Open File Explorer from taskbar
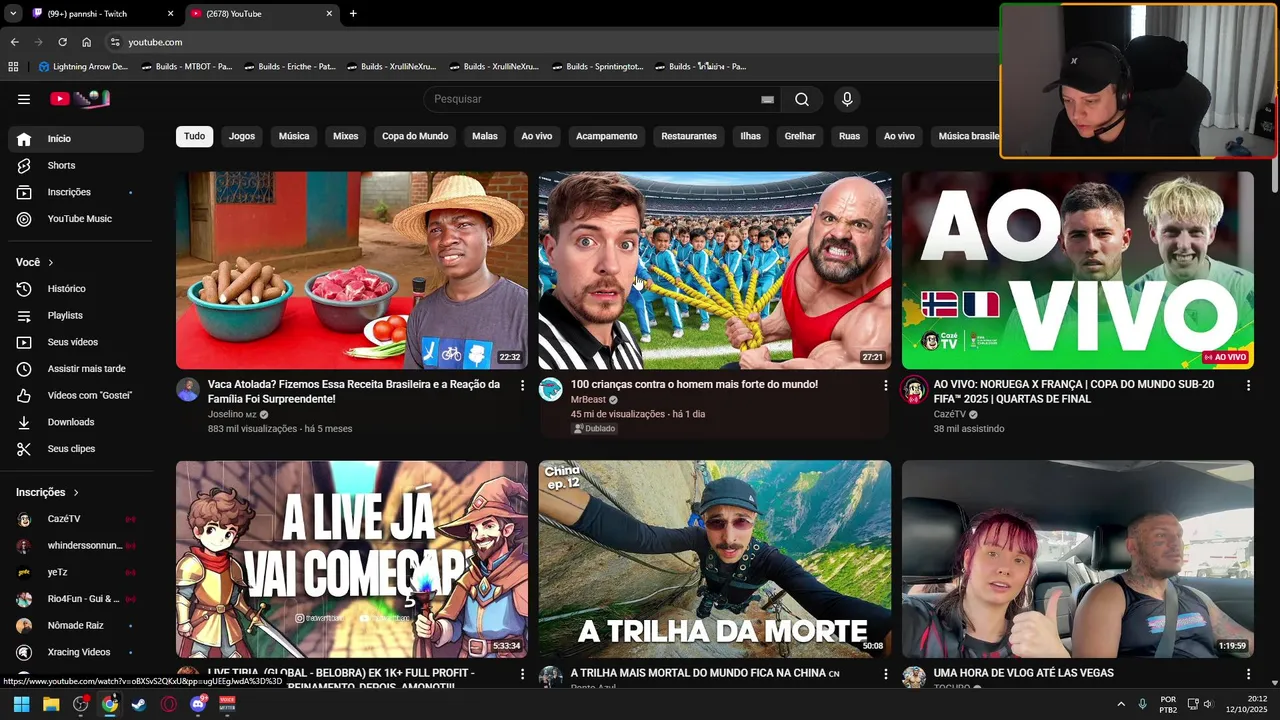 click(51, 704)
